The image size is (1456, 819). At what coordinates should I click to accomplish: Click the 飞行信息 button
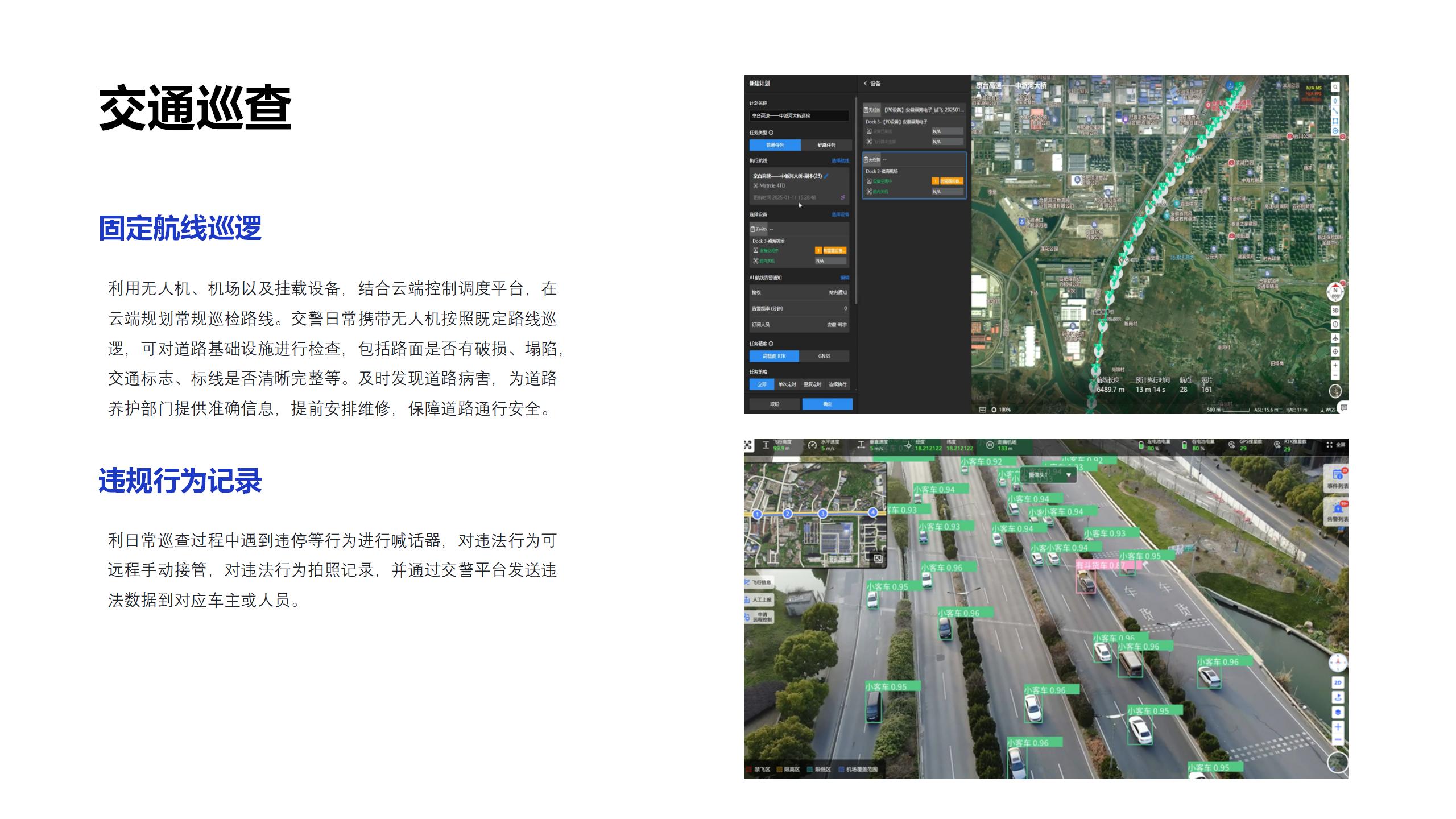[758, 582]
